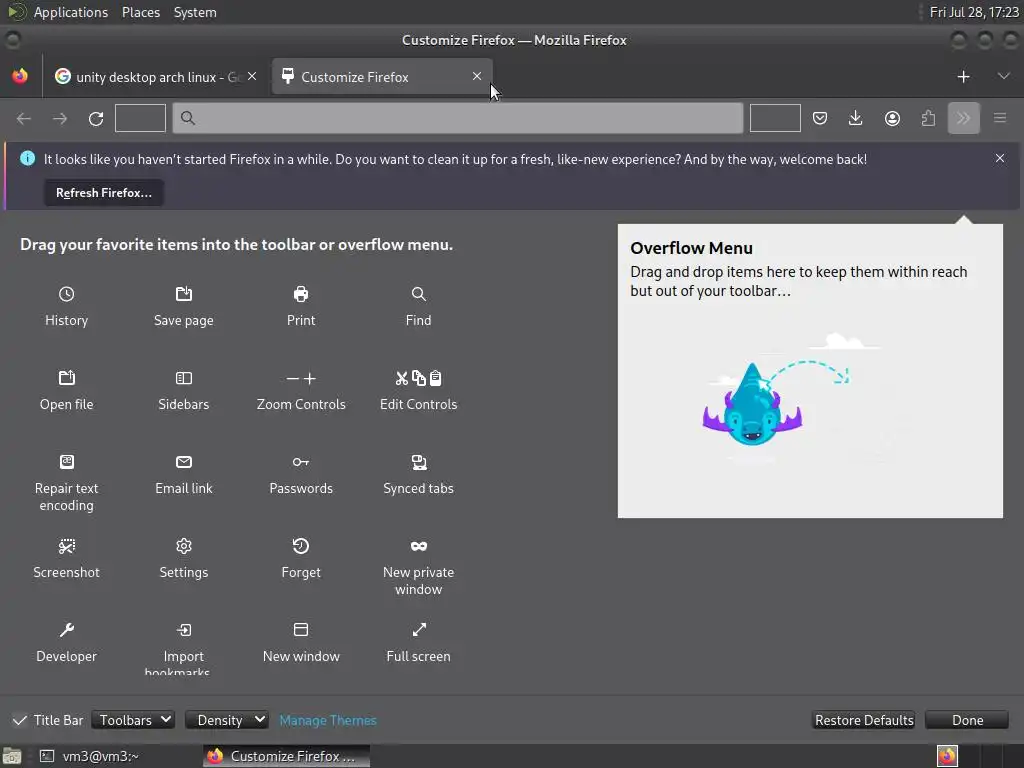Click the forward navigation arrow

tap(60, 118)
